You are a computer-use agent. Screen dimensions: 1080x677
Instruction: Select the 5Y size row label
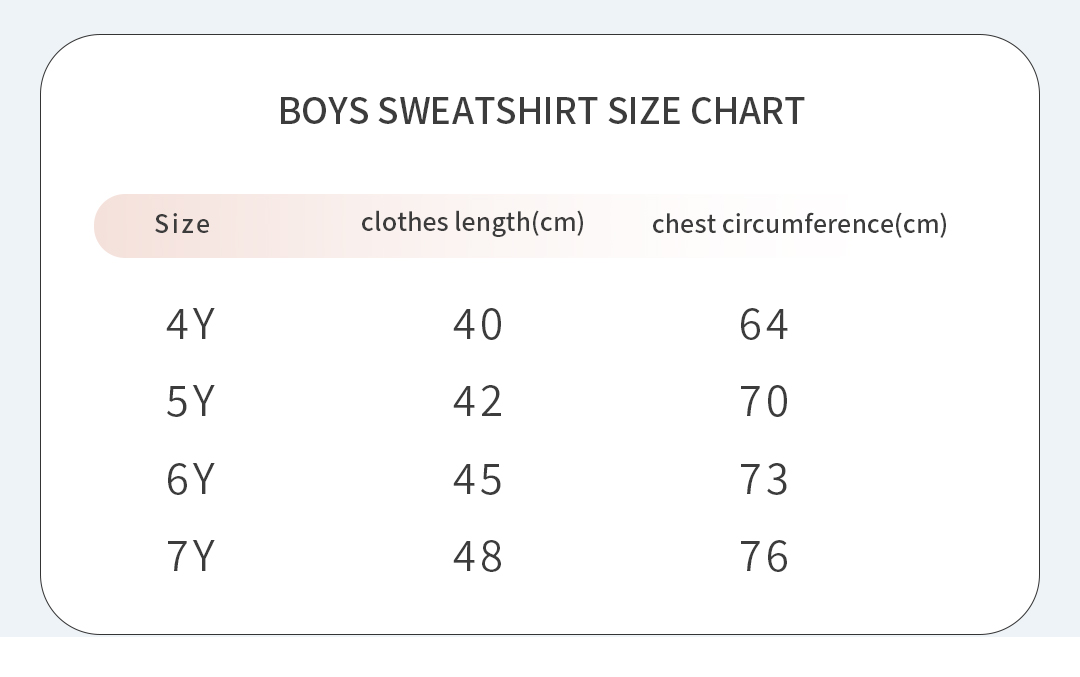(190, 402)
